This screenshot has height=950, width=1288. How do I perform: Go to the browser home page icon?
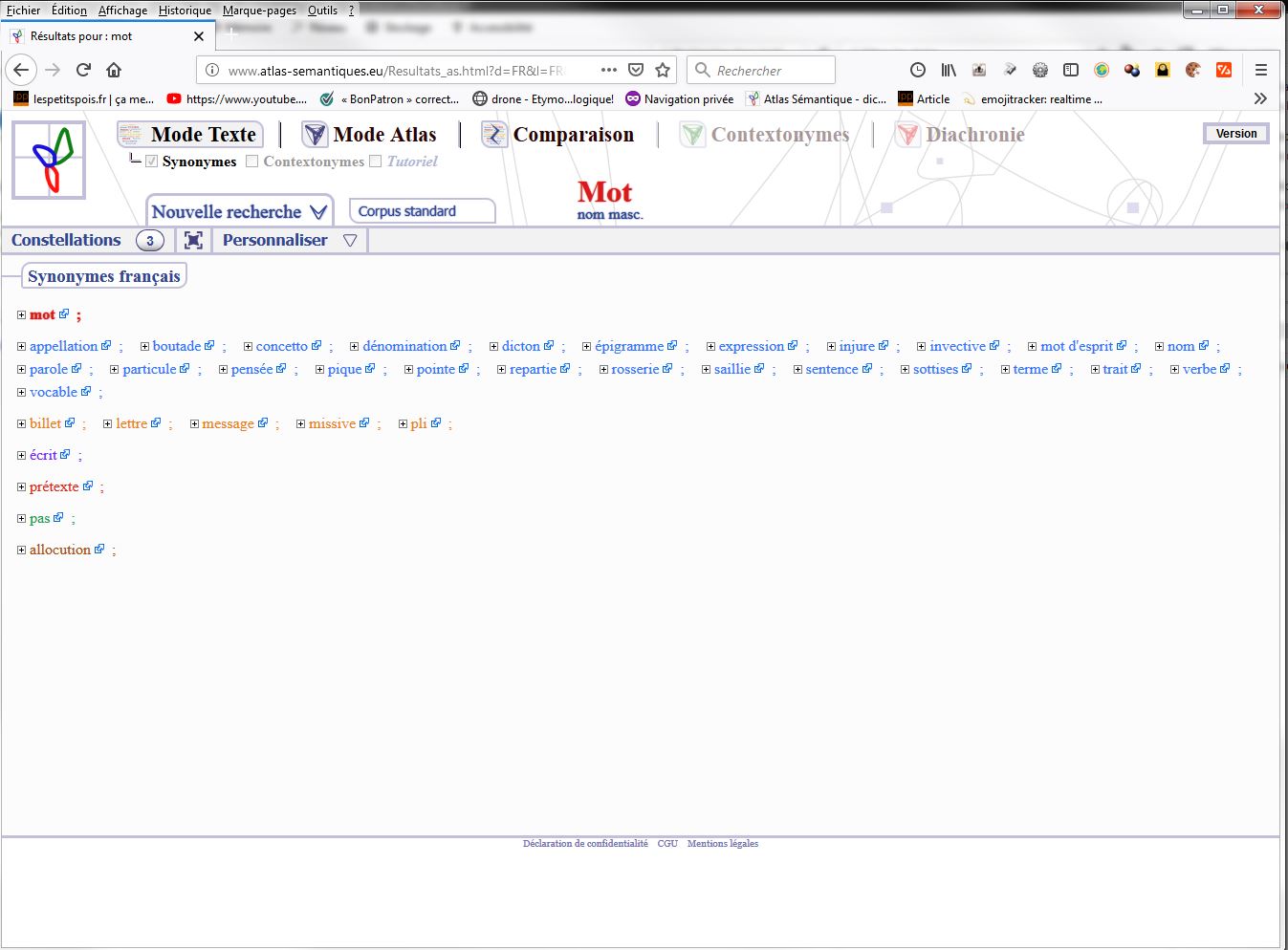[x=114, y=70]
